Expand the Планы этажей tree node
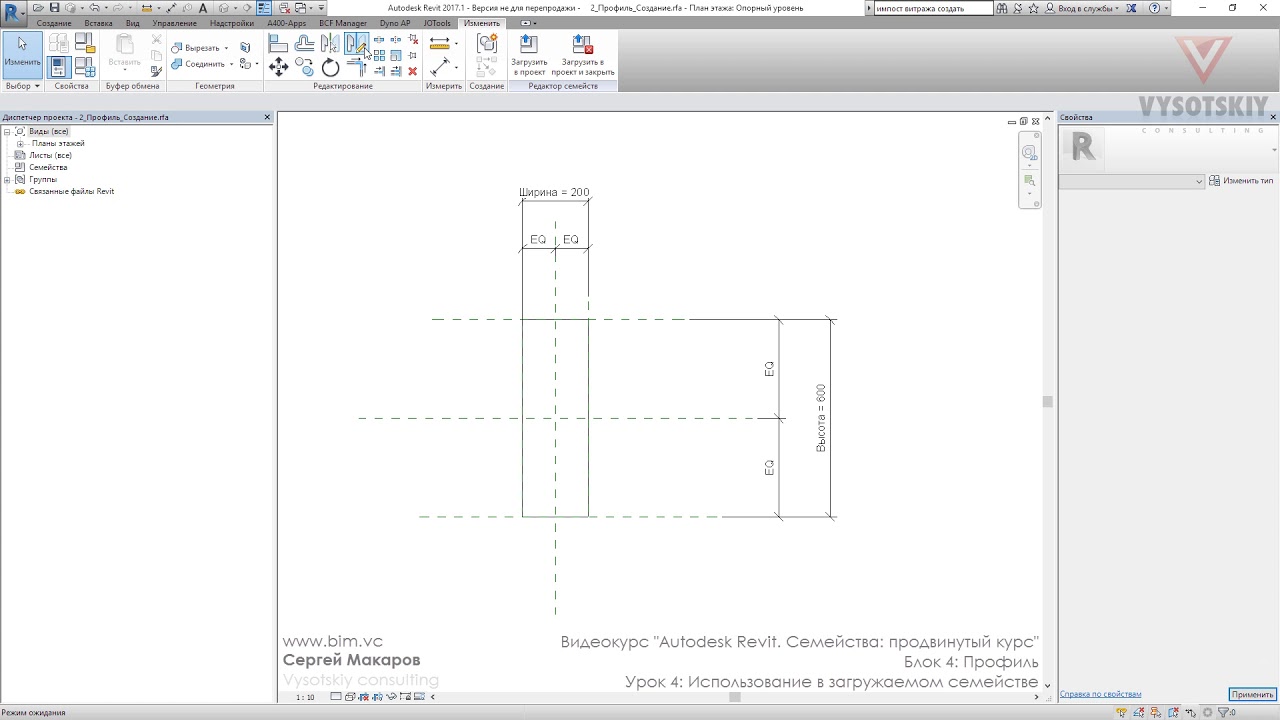 20,144
